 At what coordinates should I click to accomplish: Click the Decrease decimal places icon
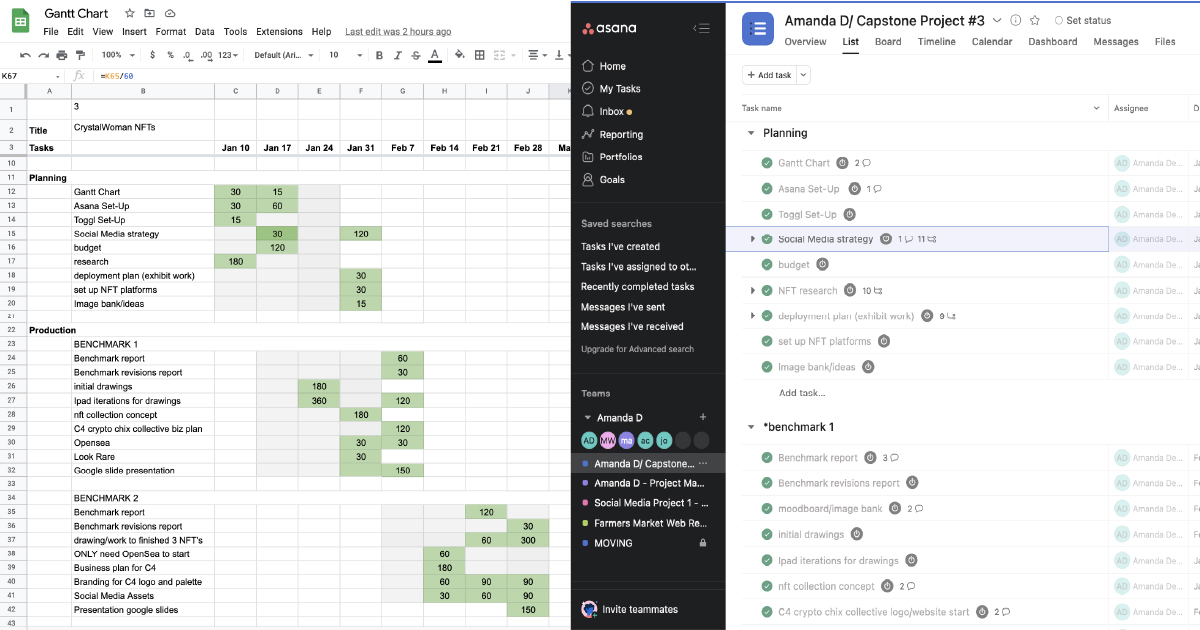pos(188,55)
